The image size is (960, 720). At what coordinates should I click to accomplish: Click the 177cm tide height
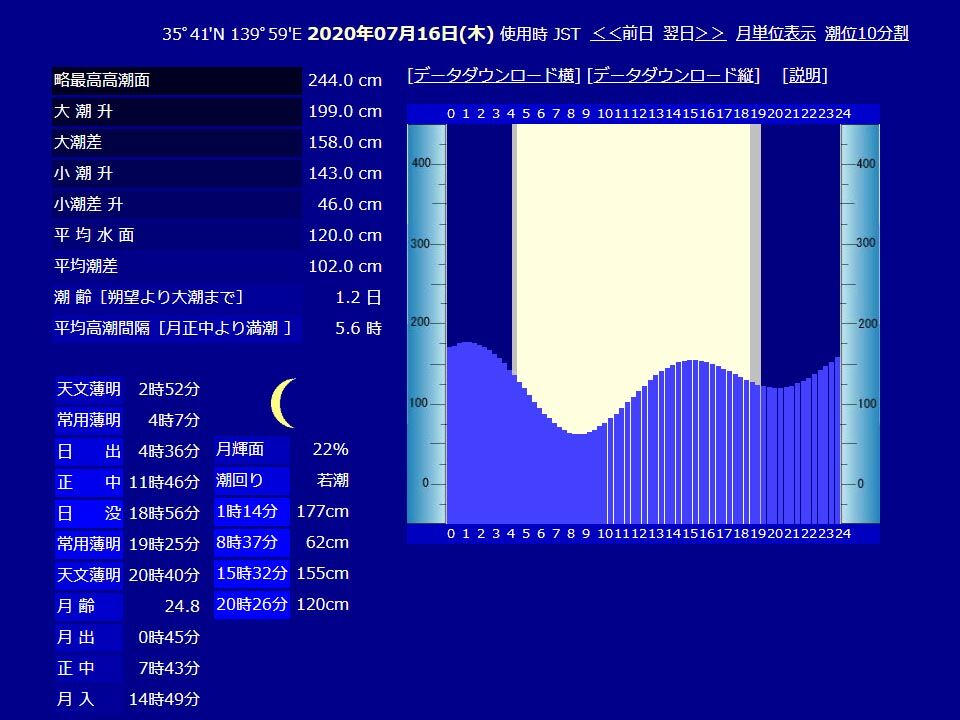(x=323, y=512)
